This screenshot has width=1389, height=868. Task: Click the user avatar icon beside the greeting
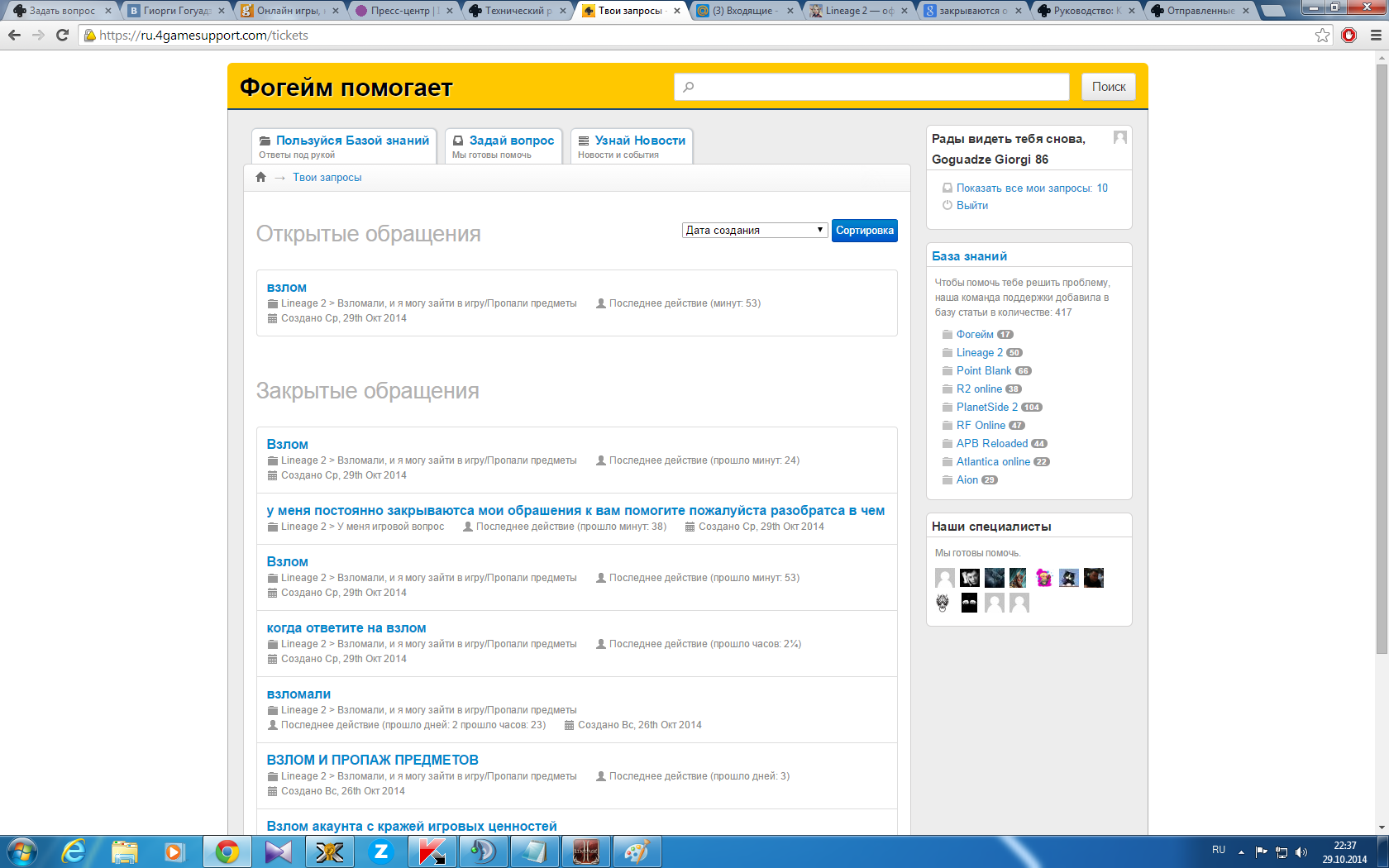pyautogui.click(x=1120, y=137)
